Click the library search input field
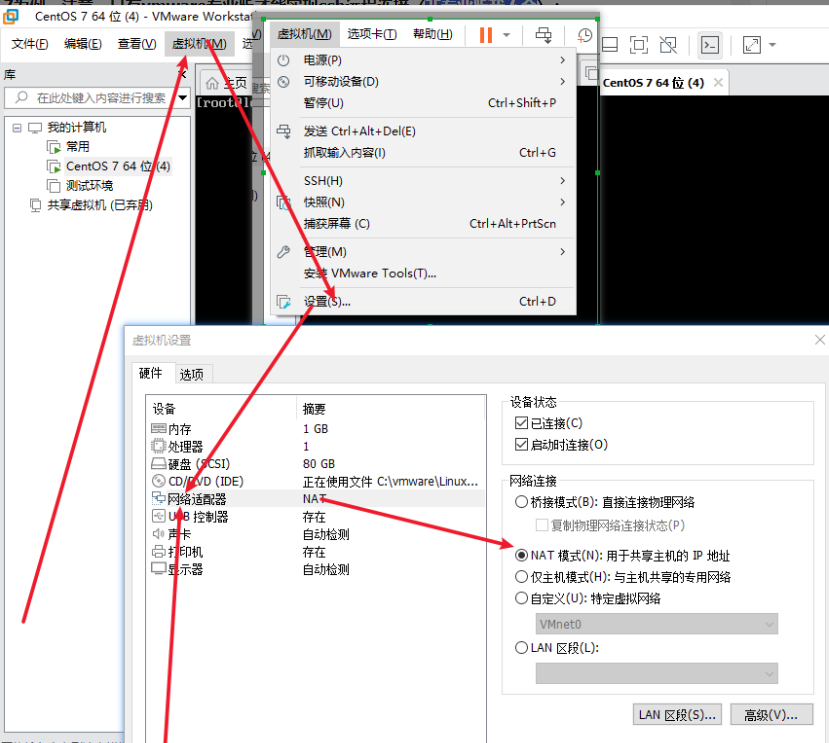The image size is (829, 743). [97, 98]
